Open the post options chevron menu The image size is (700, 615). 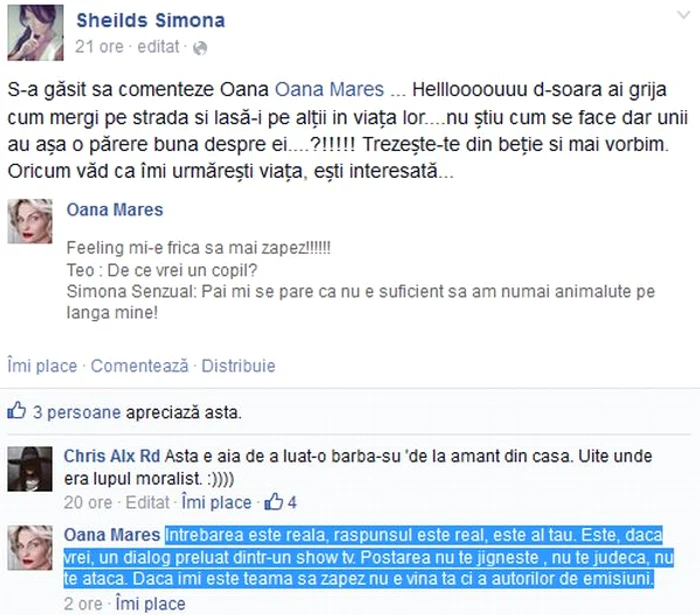pyautogui.click(x=683, y=16)
